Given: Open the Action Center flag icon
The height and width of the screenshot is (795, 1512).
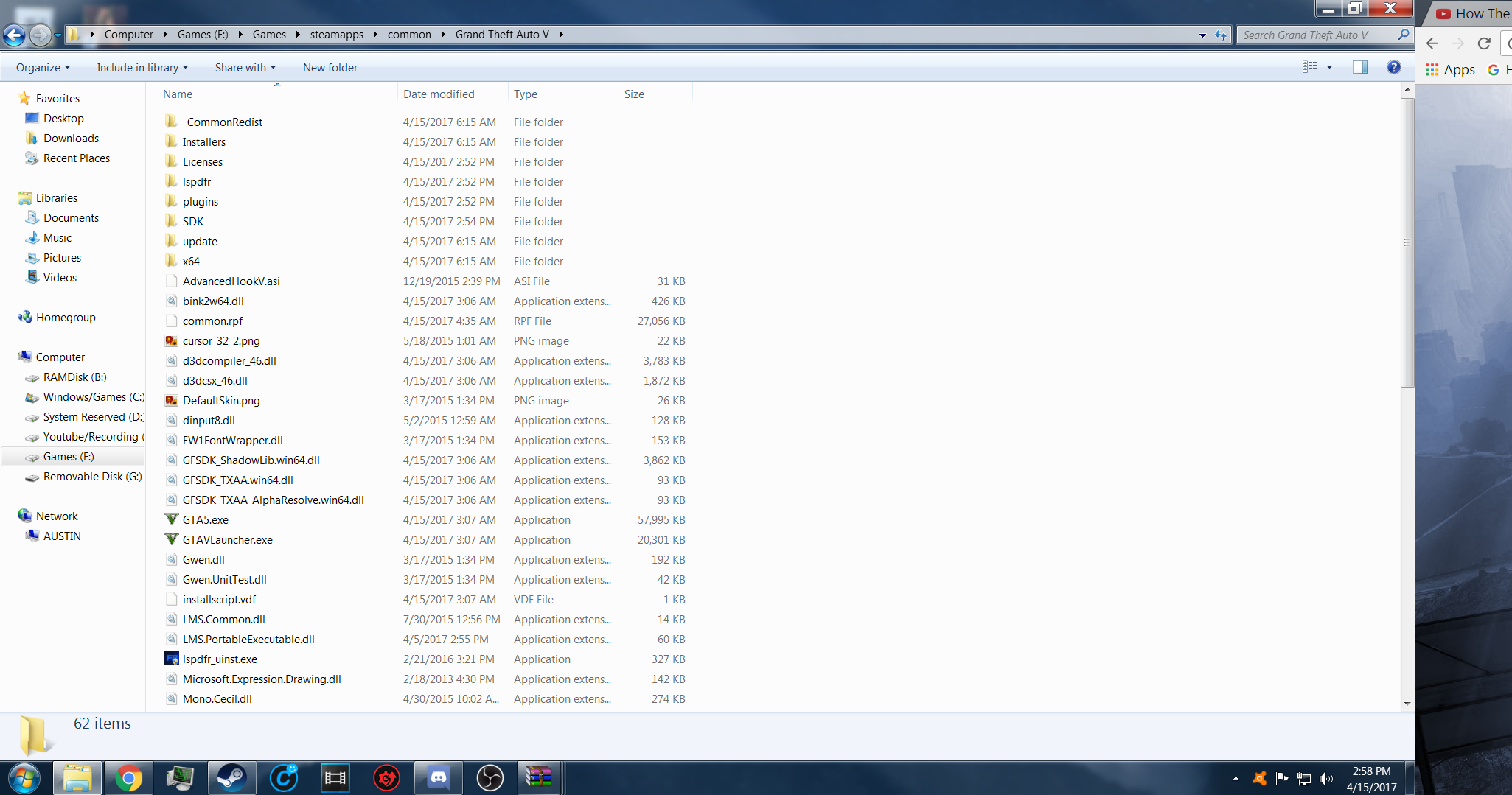Looking at the screenshot, I should [1282, 779].
